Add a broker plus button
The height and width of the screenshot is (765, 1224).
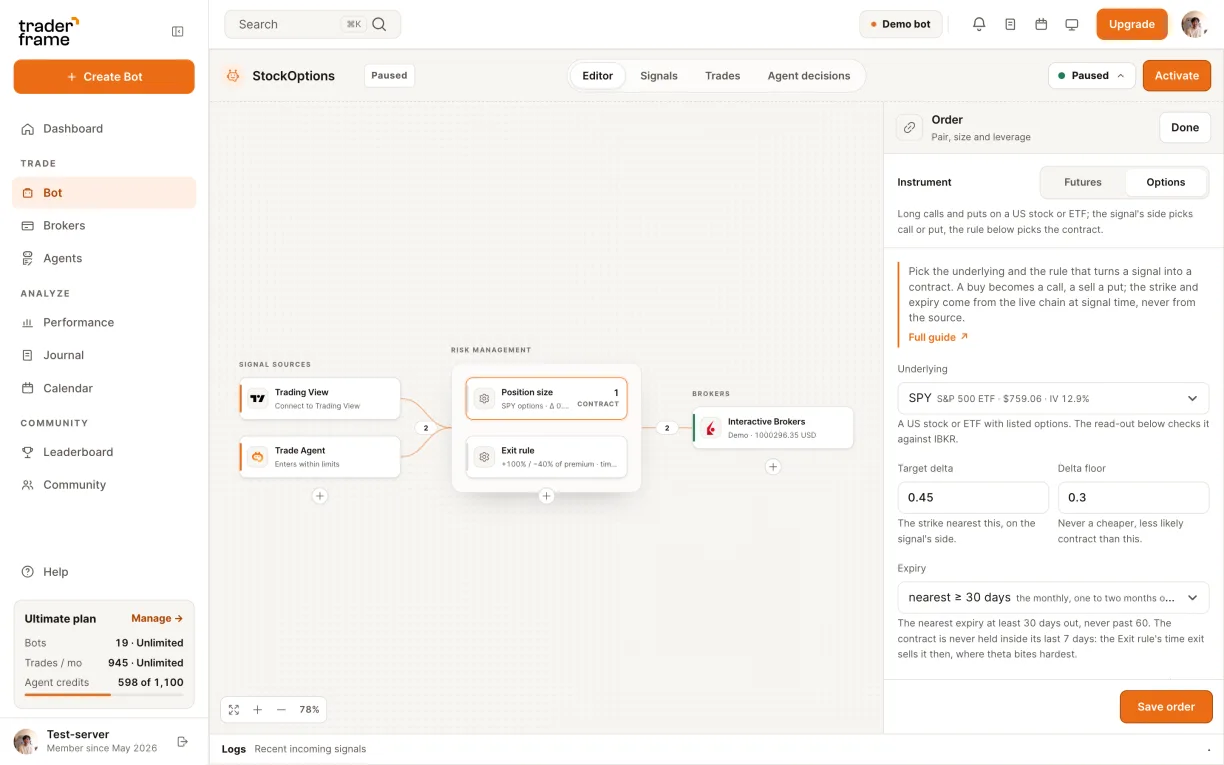[x=773, y=466]
